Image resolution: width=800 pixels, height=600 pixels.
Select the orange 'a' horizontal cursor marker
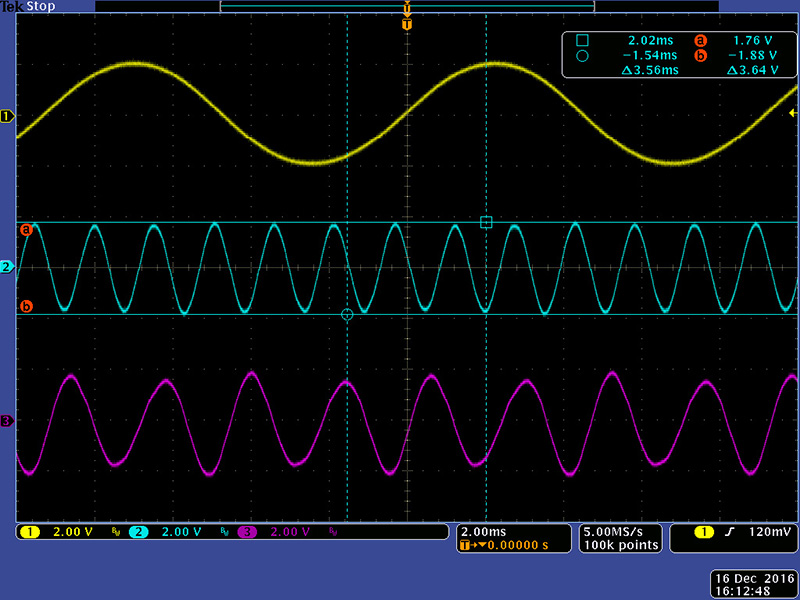[x=27, y=230]
